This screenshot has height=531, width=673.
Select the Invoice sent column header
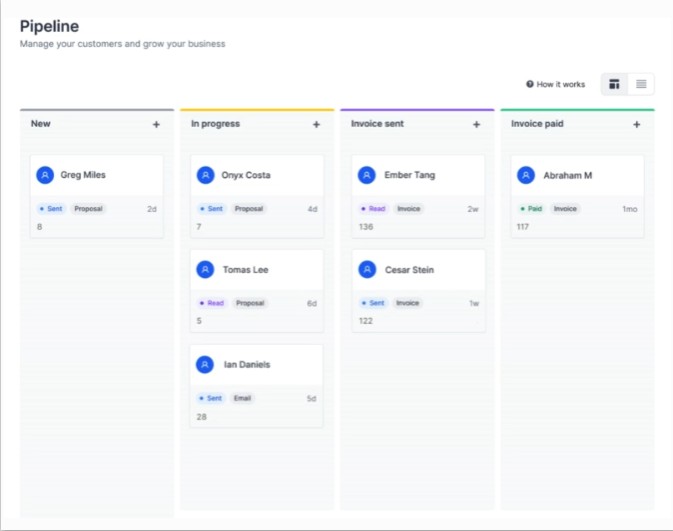[x=378, y=124]
